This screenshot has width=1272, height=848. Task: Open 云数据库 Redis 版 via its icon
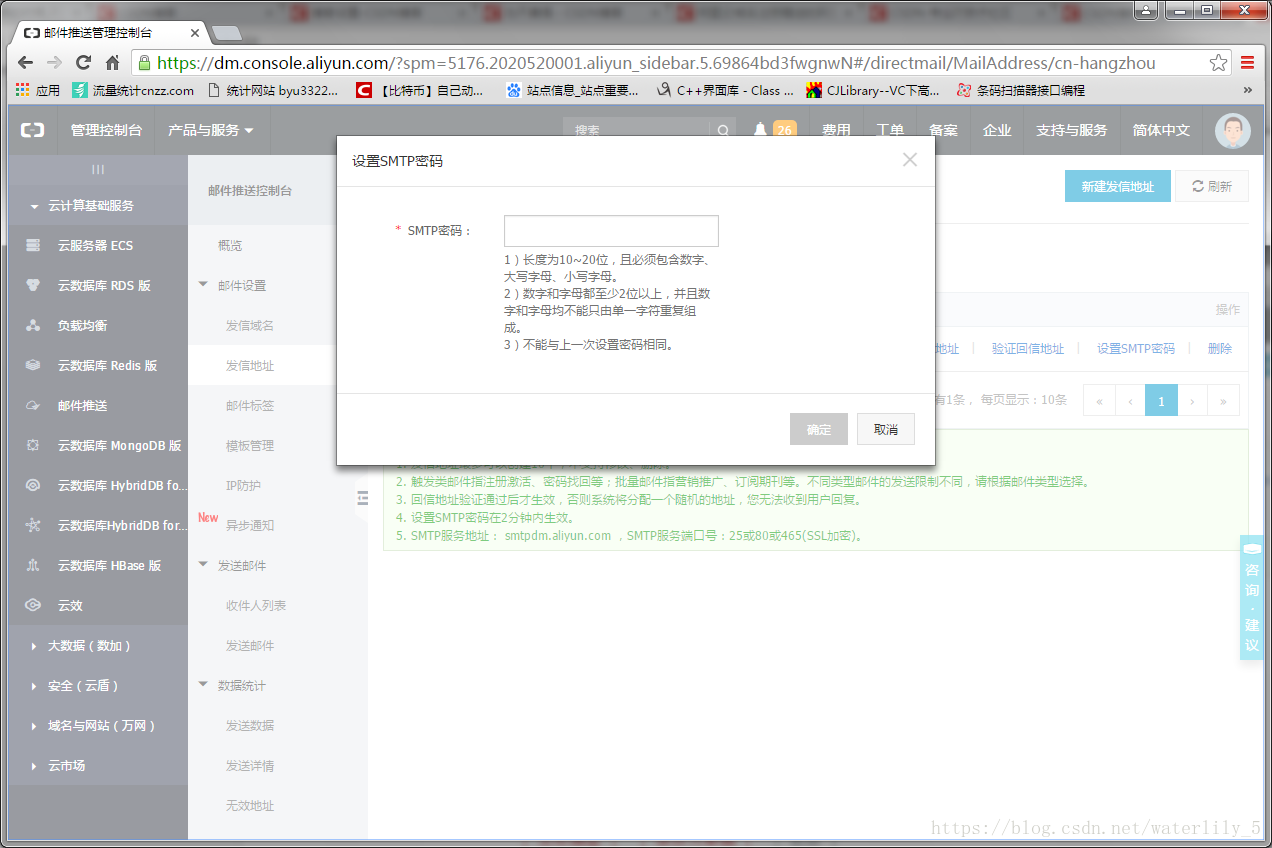pos(33,365)
